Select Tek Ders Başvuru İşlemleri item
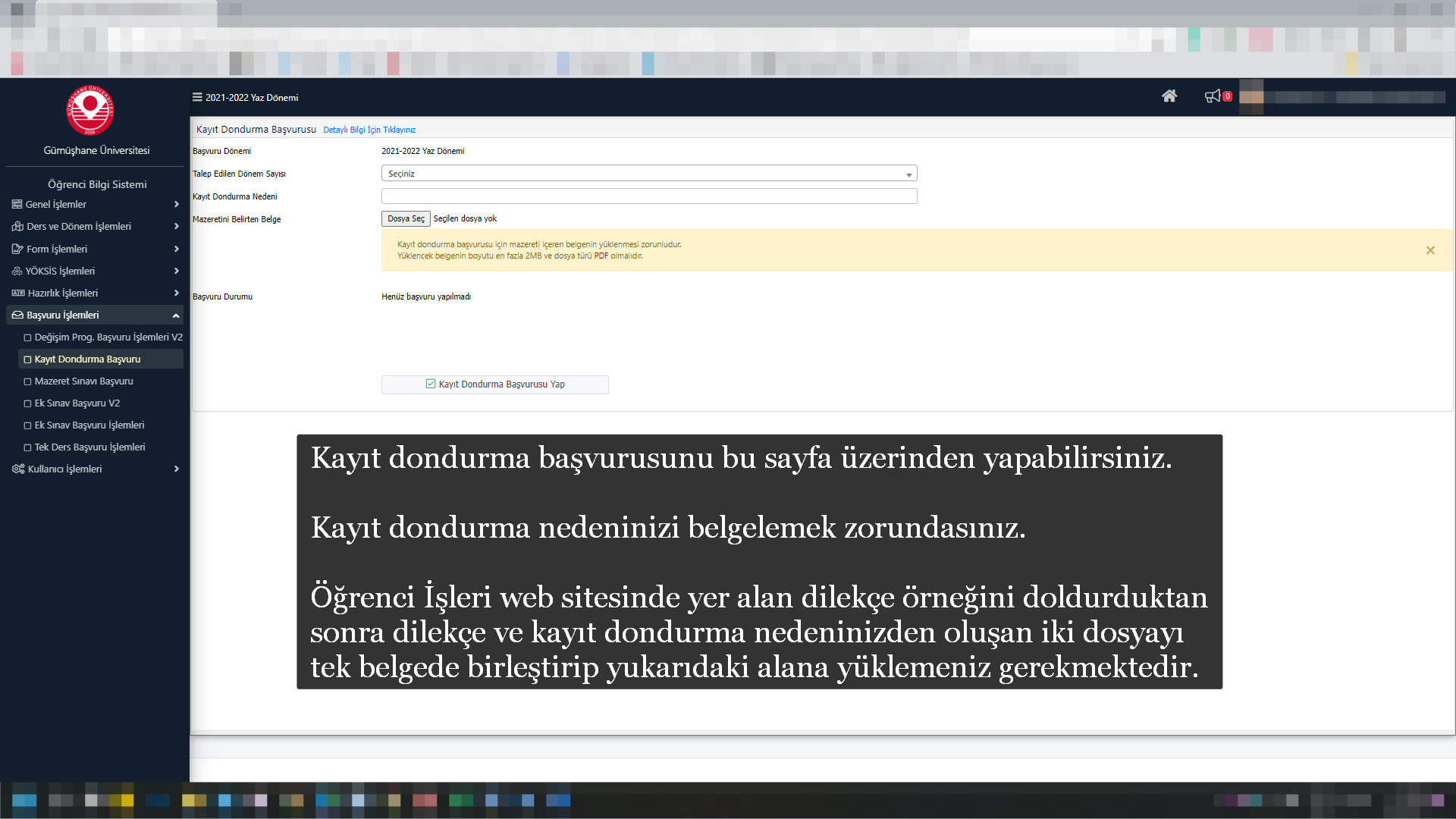Image resolution: width=1456 pixels, height=819 pixels. tap(89, 447)
